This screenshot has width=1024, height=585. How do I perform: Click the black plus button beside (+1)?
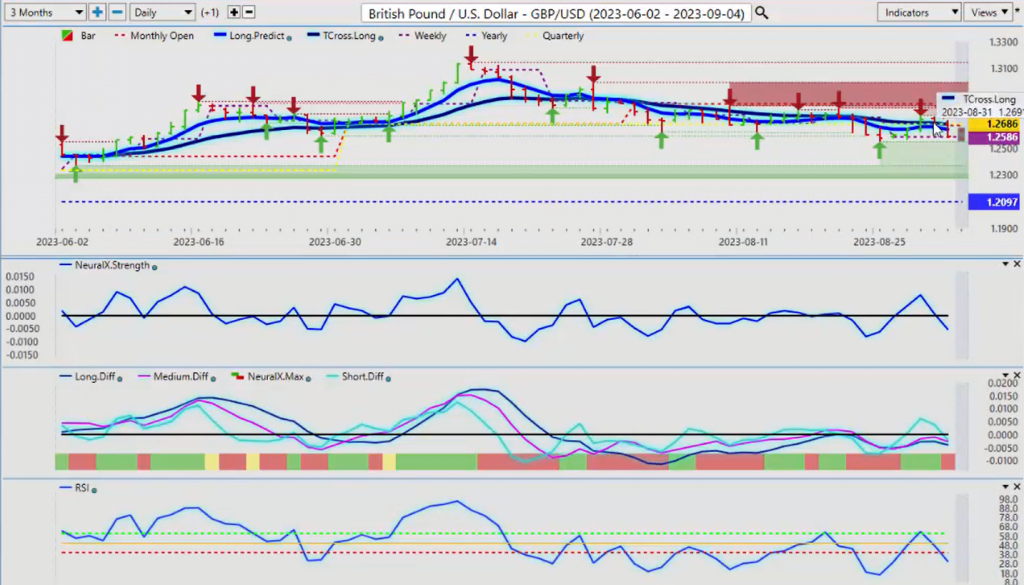click(x=234, y=12)
